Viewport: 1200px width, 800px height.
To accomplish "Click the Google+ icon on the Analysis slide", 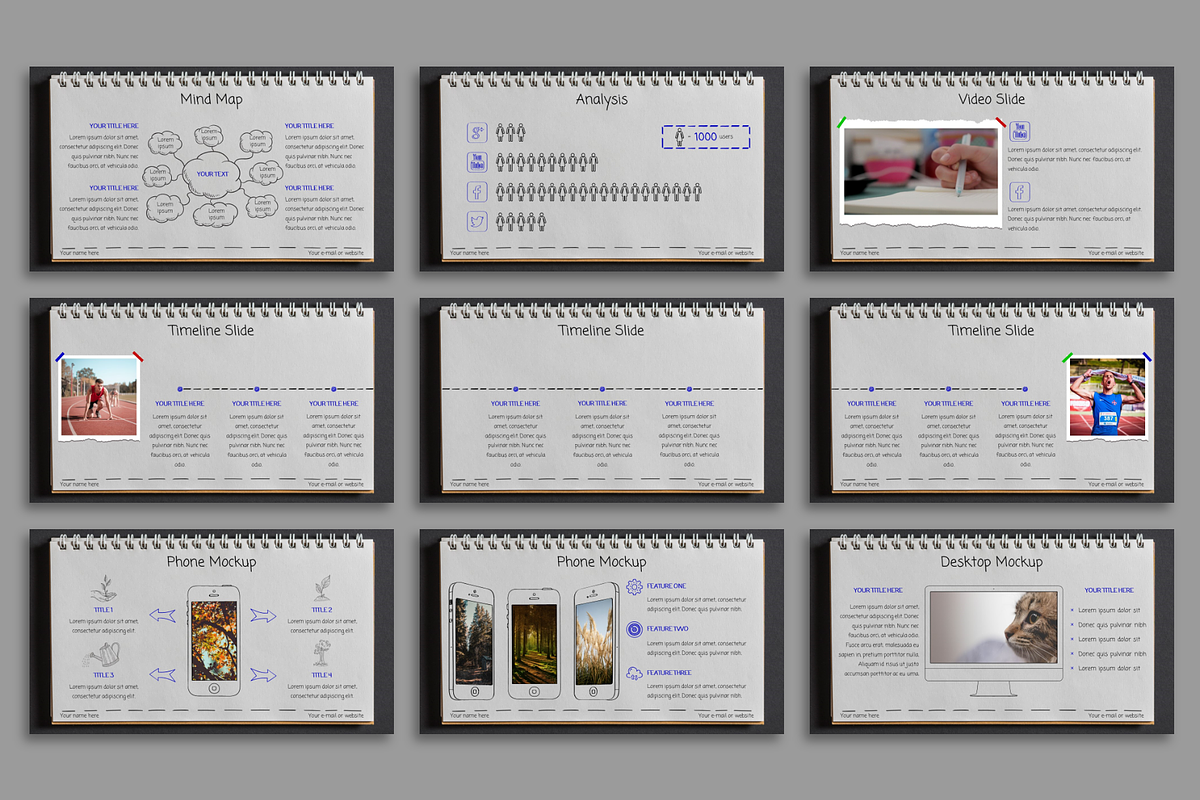I will 478,132.
